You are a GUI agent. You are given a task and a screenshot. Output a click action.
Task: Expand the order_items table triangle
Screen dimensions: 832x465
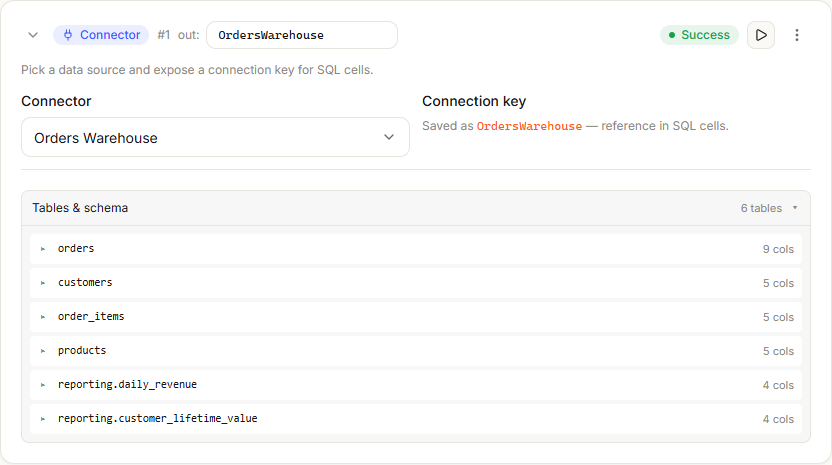(43, 317)
